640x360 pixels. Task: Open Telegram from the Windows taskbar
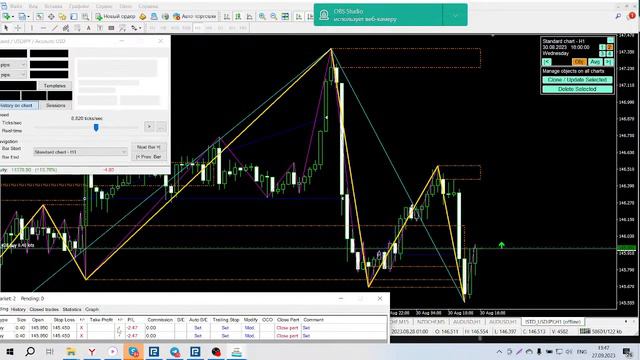pyautogui.click(x=175, y=351)
